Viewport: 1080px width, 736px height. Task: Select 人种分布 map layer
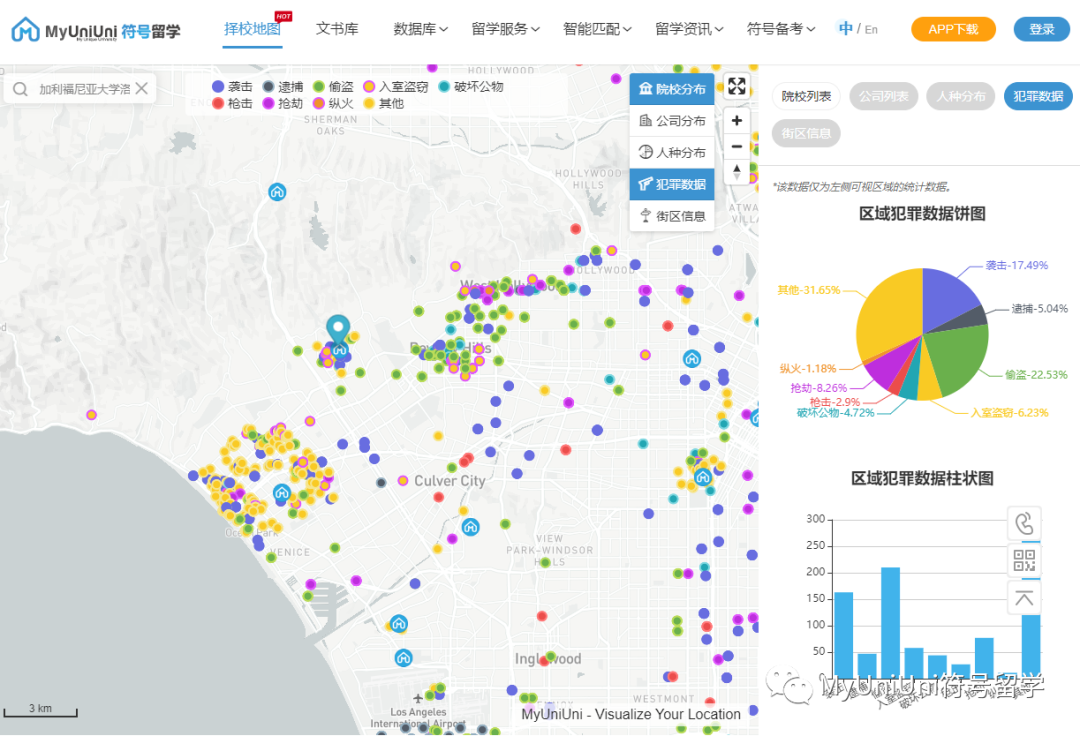tap(672, 152)
